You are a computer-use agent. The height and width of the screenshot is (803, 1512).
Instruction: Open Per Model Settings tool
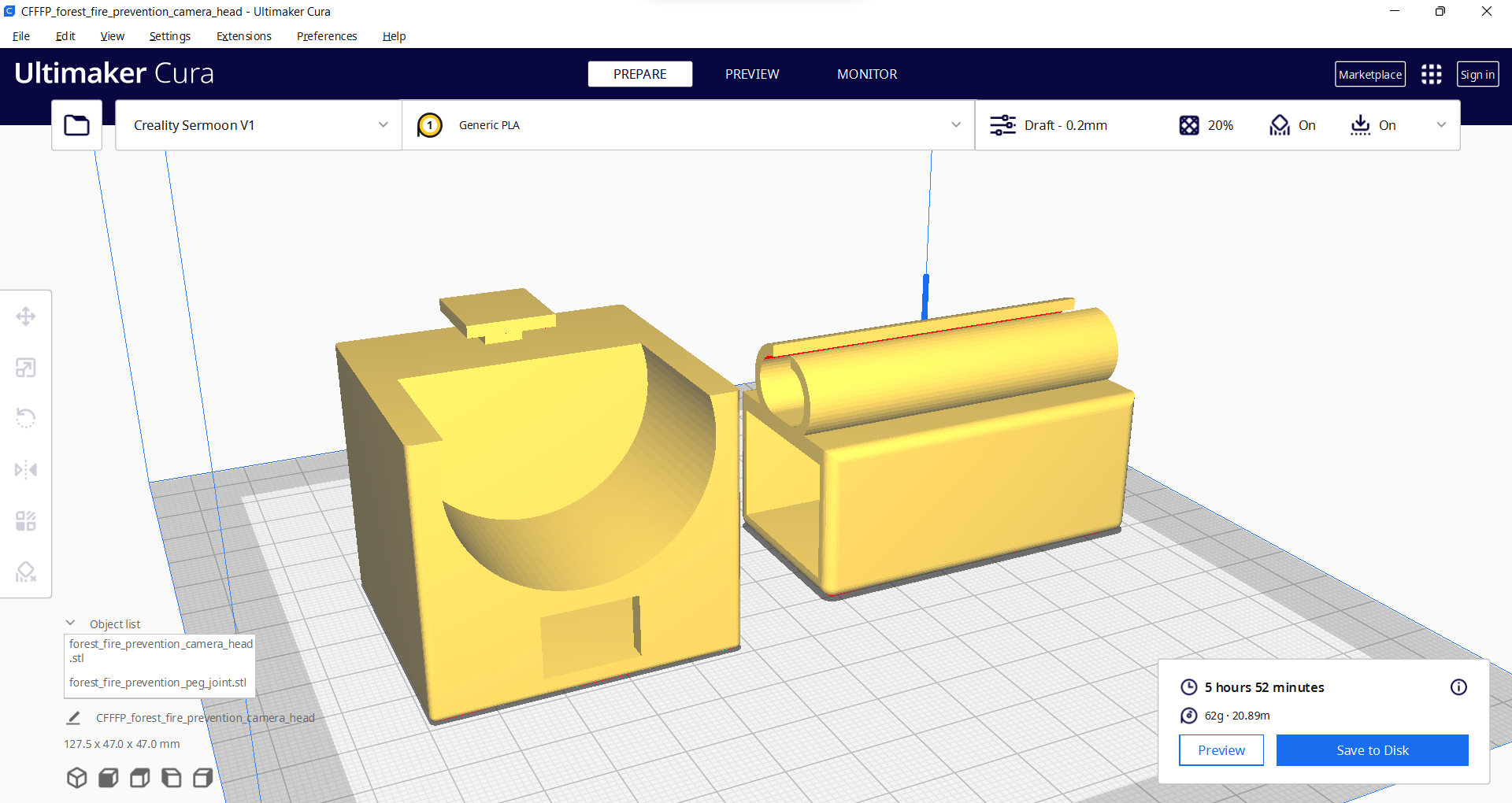[26, 520]
